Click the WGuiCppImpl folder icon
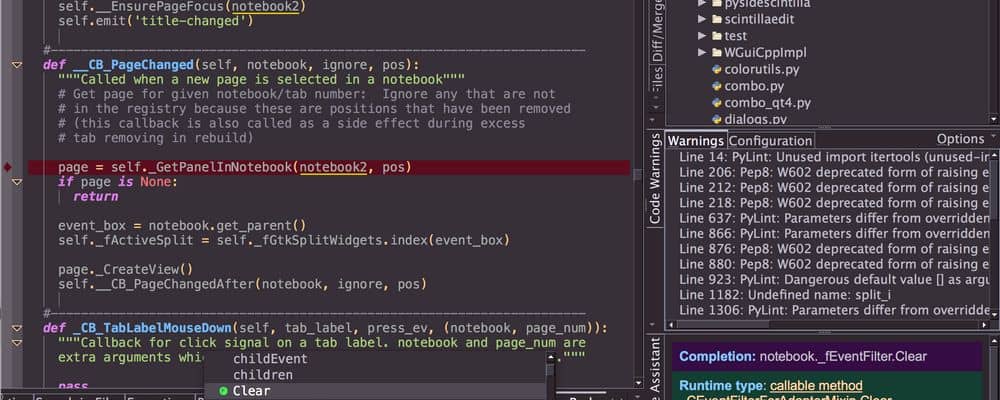1000x400 pixels. tap(717, 52)
